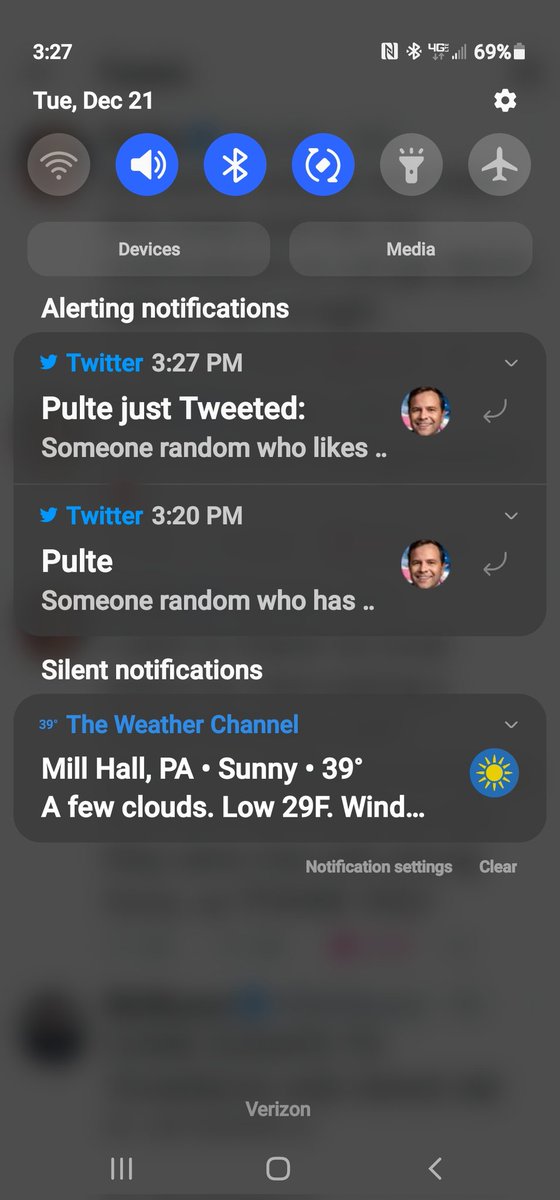Reply to the 'Pulte just Tweeted' notification
Image resolution: width=560 pixels, height=1200 pixels.
[x=494, y=412]
